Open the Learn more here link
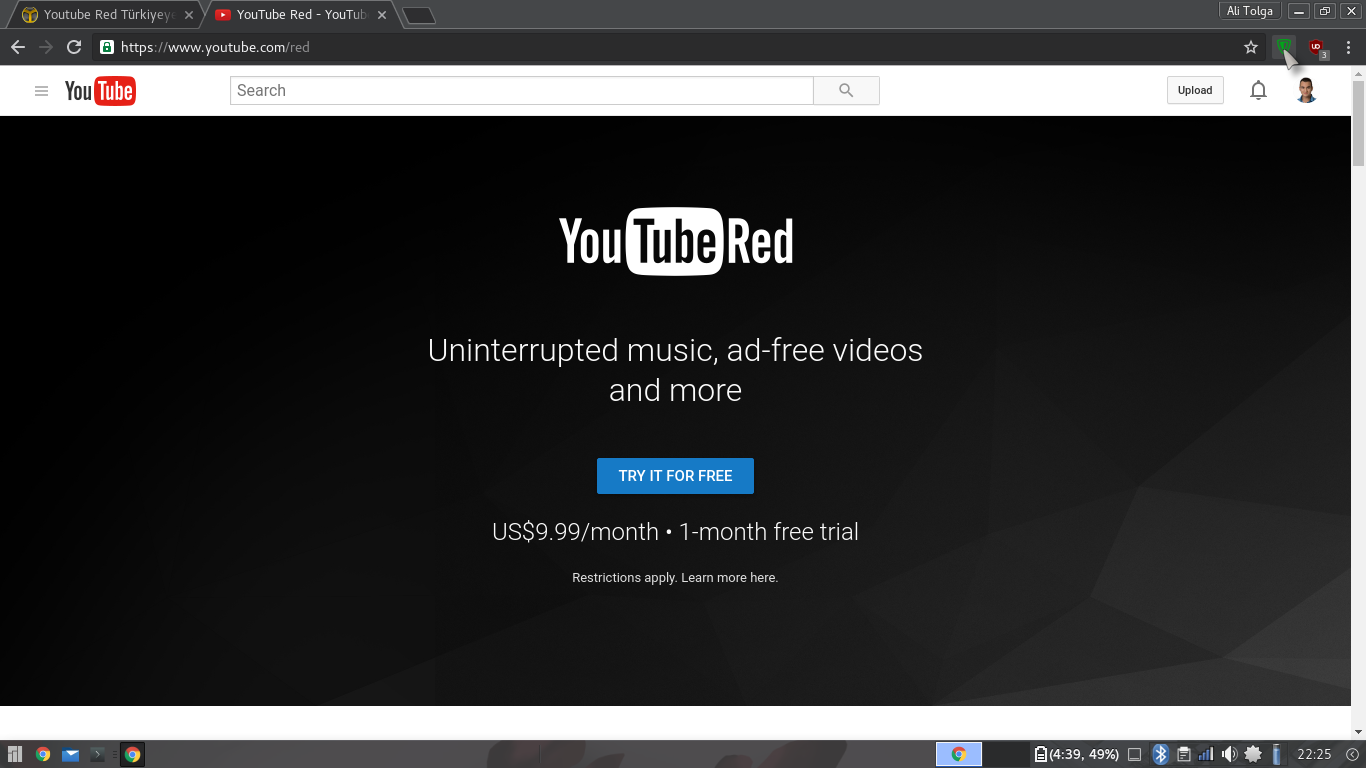 (729, 577)
